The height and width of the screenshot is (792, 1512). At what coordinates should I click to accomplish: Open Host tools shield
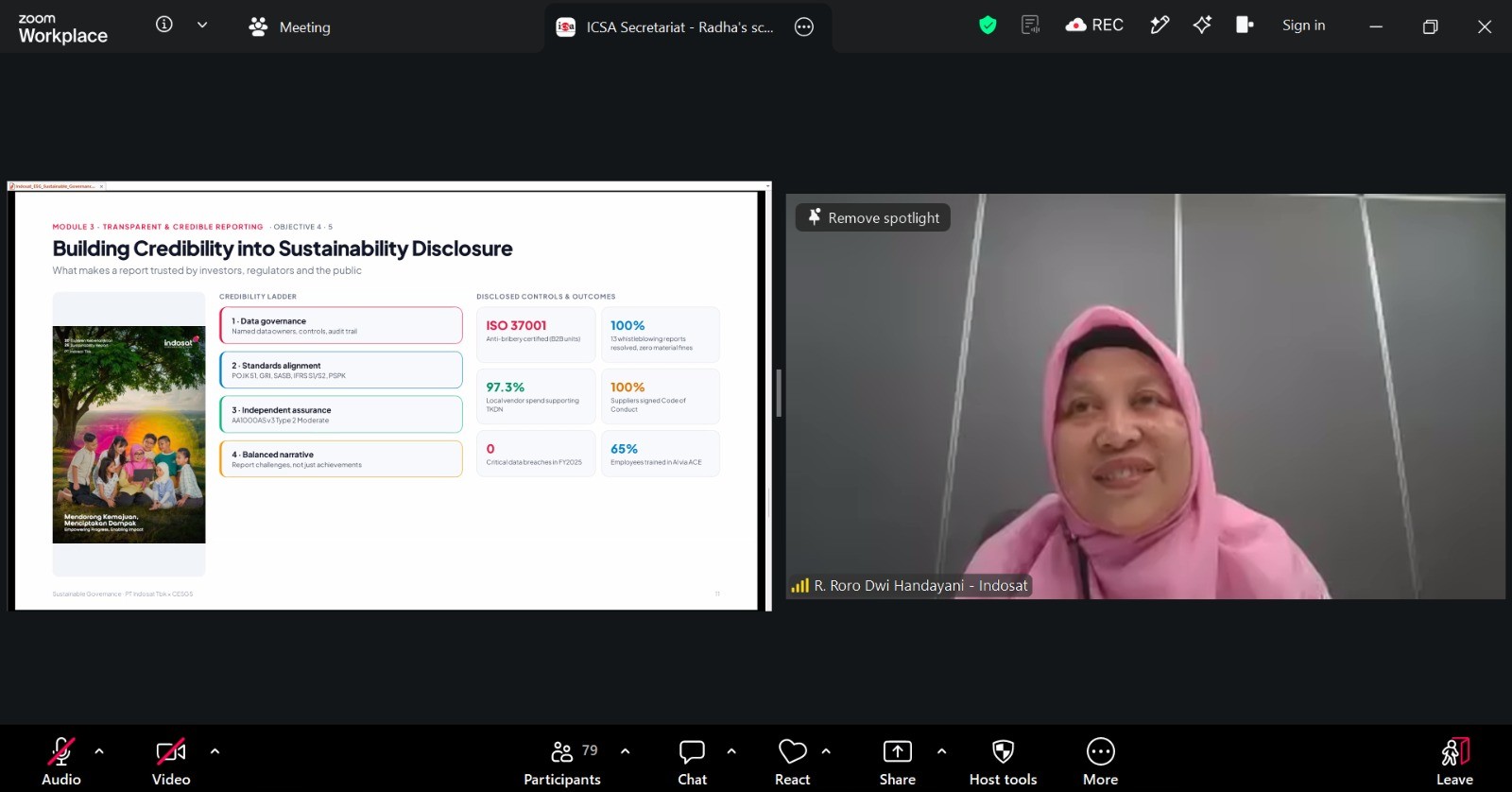[1003, 762]
